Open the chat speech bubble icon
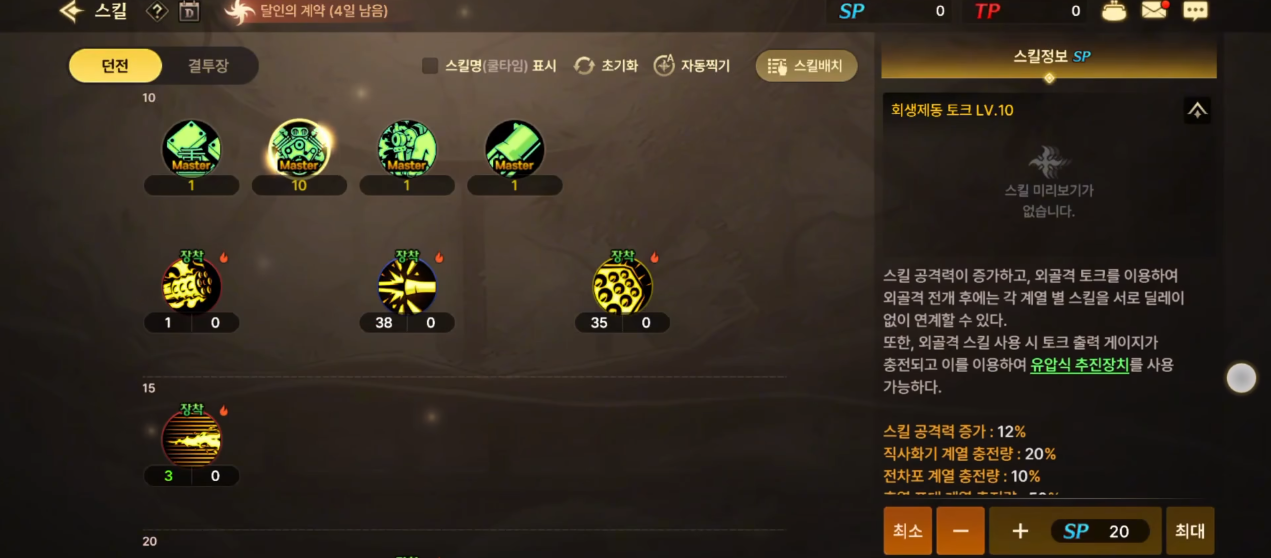 pos(1195,11)
